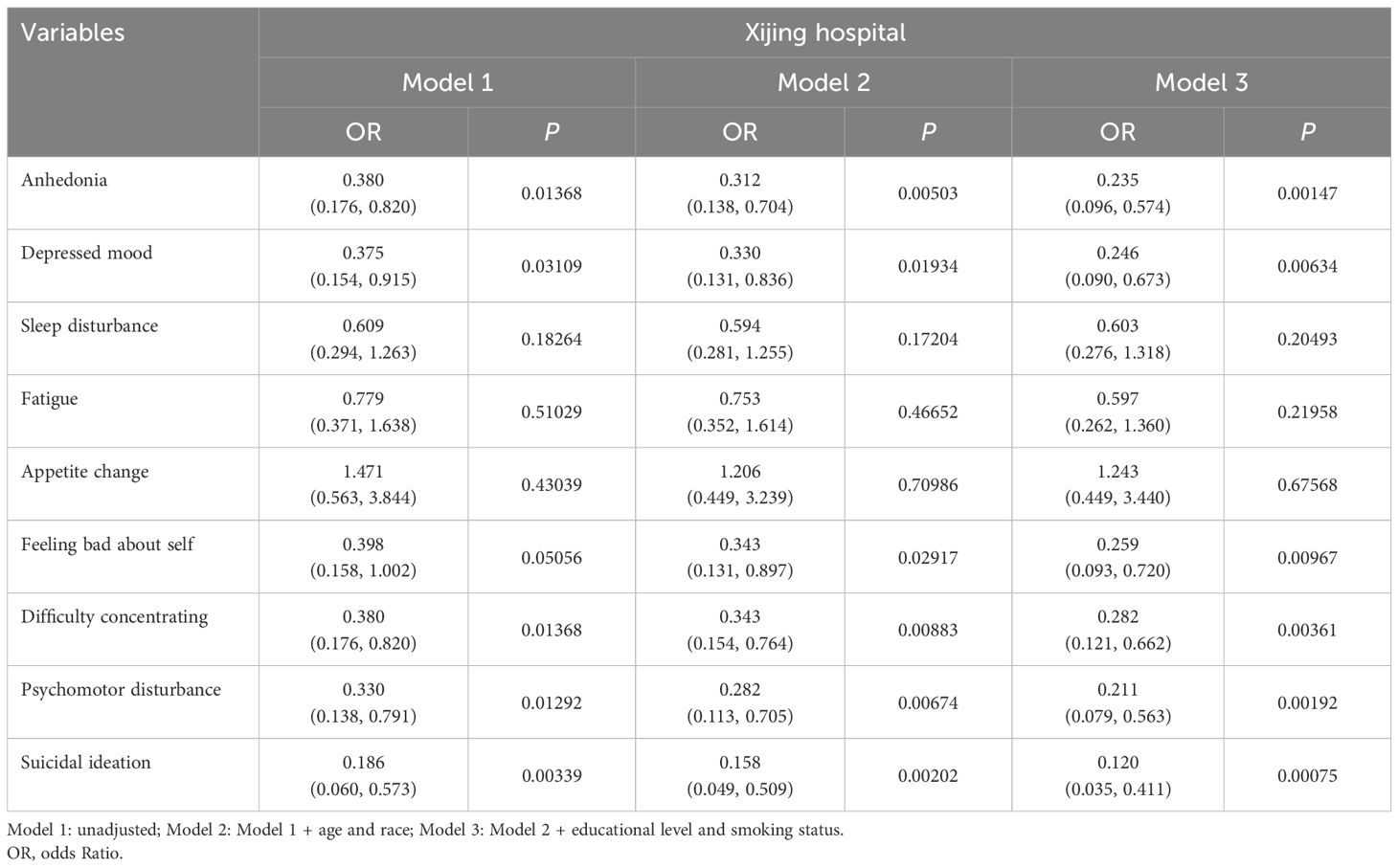Select the Xijing hospital header cell
Viewport: 1398px width, 868px height.
click(x=824, y=33)
